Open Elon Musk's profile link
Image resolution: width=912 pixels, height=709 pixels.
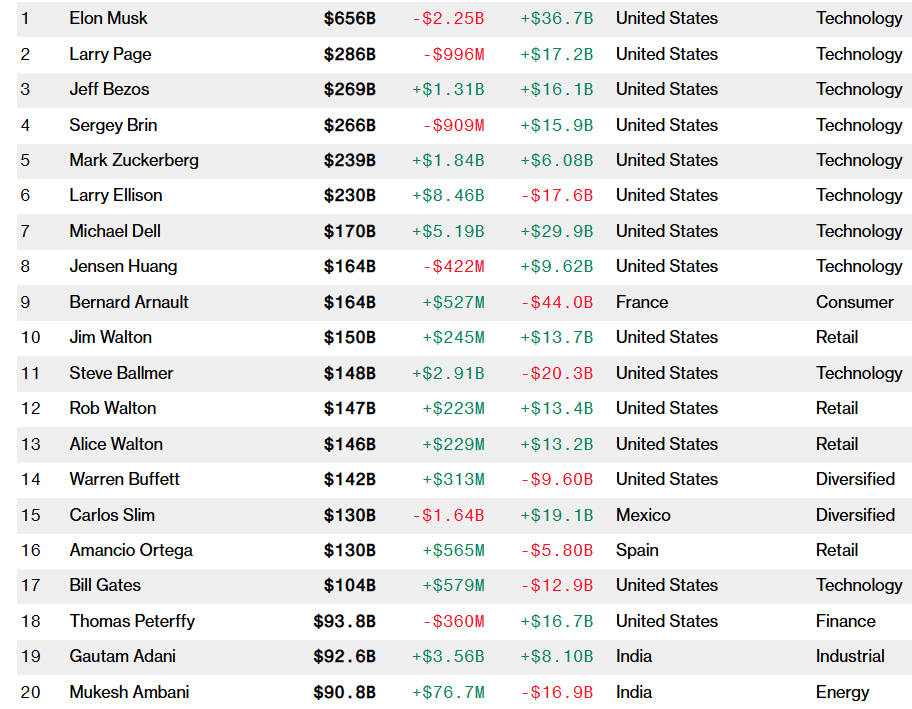click(108, 18)
